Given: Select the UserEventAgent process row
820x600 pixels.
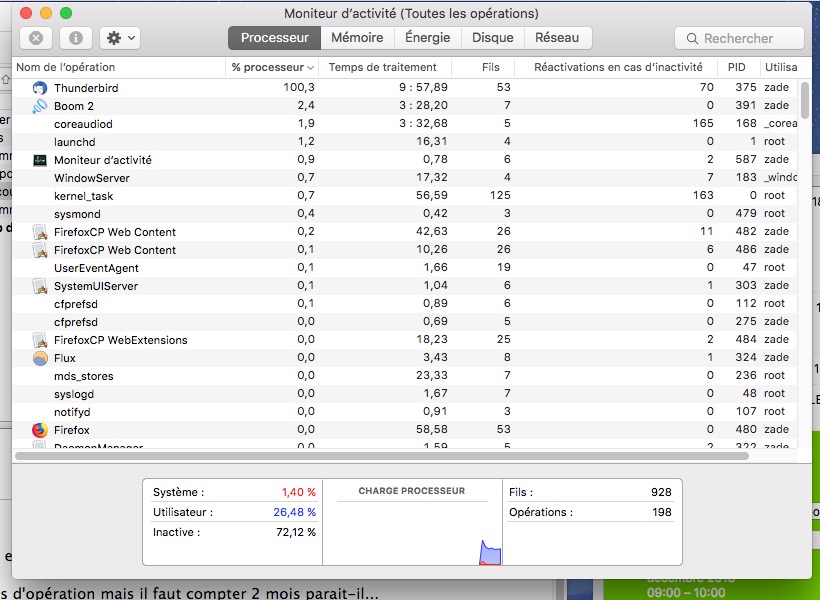Looking at the screenshot, I should coord(405,268).
